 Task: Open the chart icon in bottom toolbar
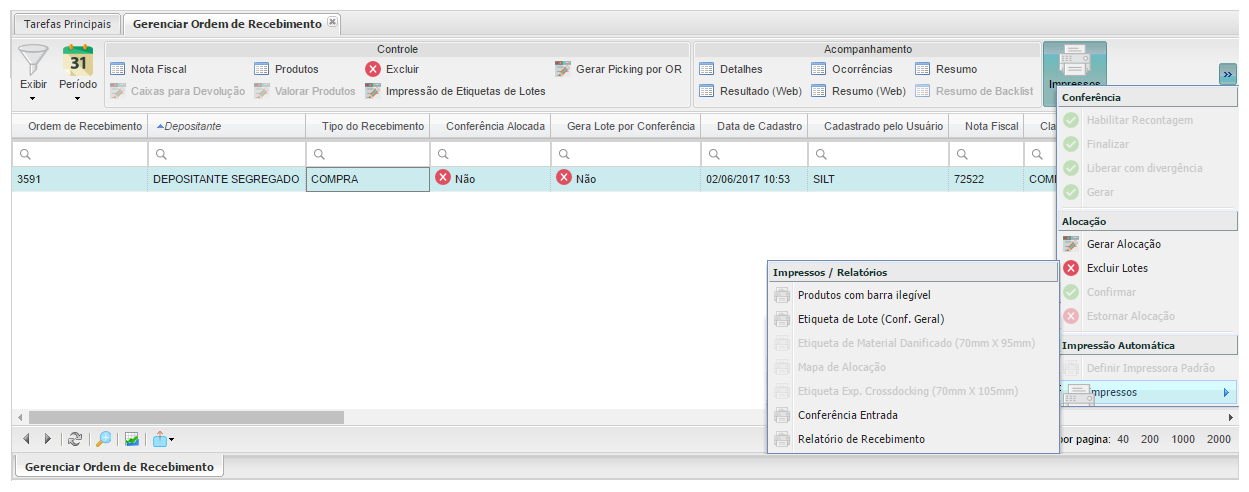(132, 439)
